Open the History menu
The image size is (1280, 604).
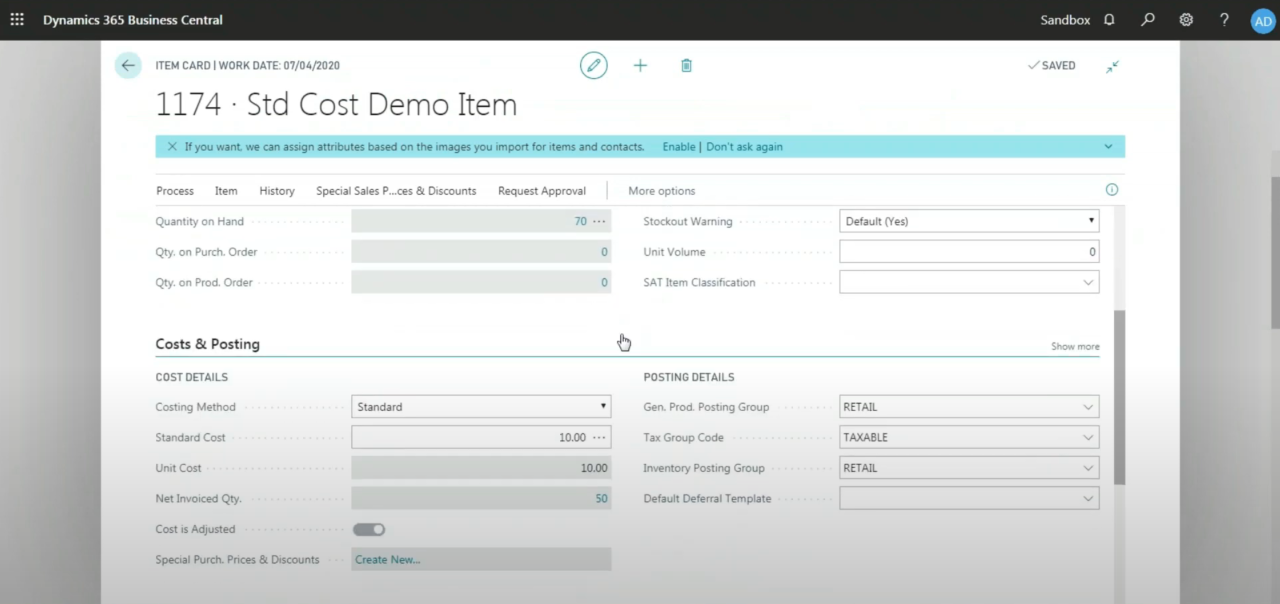[x=277, y=191]
